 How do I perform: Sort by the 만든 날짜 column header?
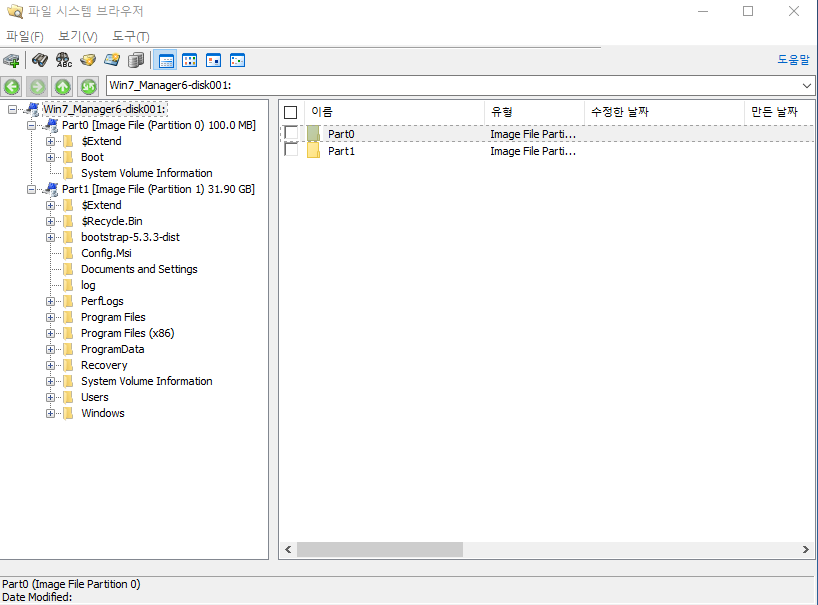coord(779,112)
